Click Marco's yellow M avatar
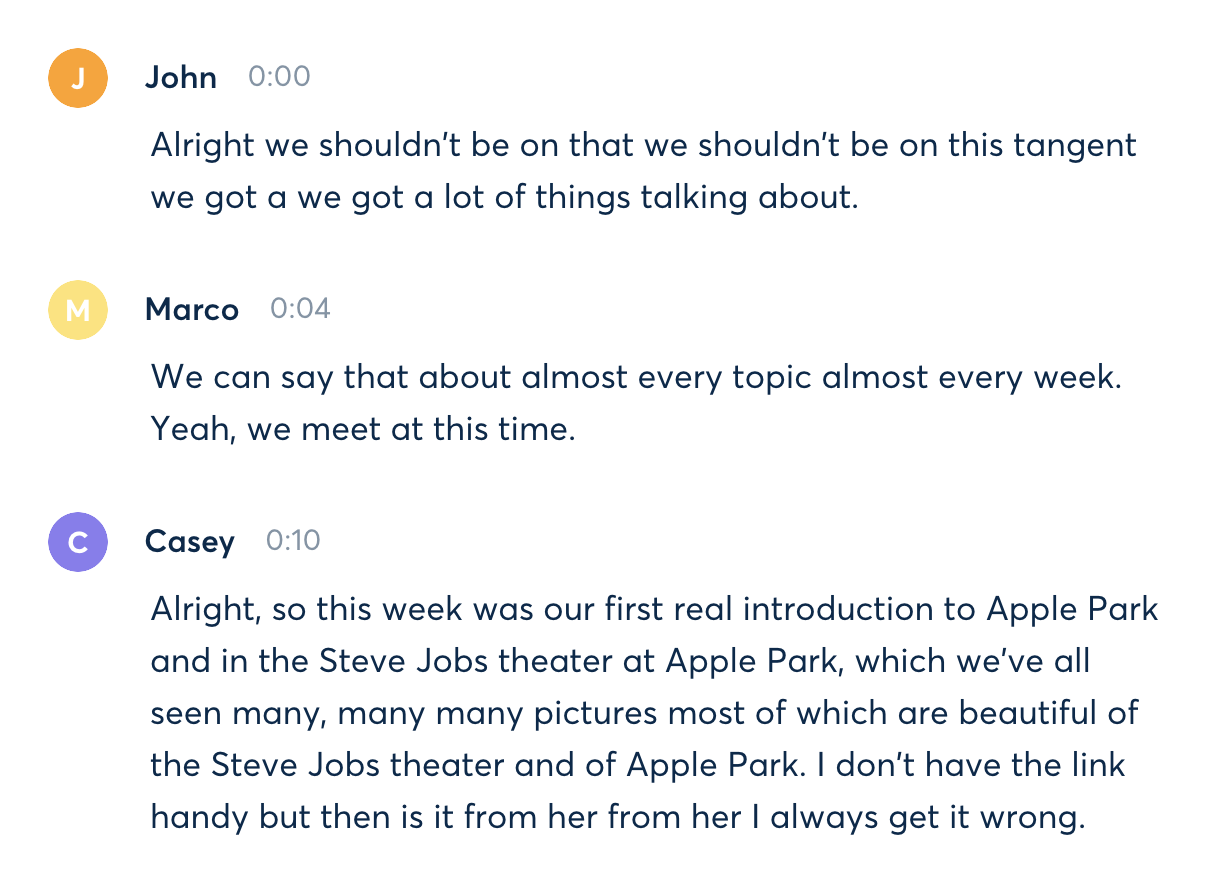The height and width of the screenshot is (888, 1232). [x=78, y=310]
